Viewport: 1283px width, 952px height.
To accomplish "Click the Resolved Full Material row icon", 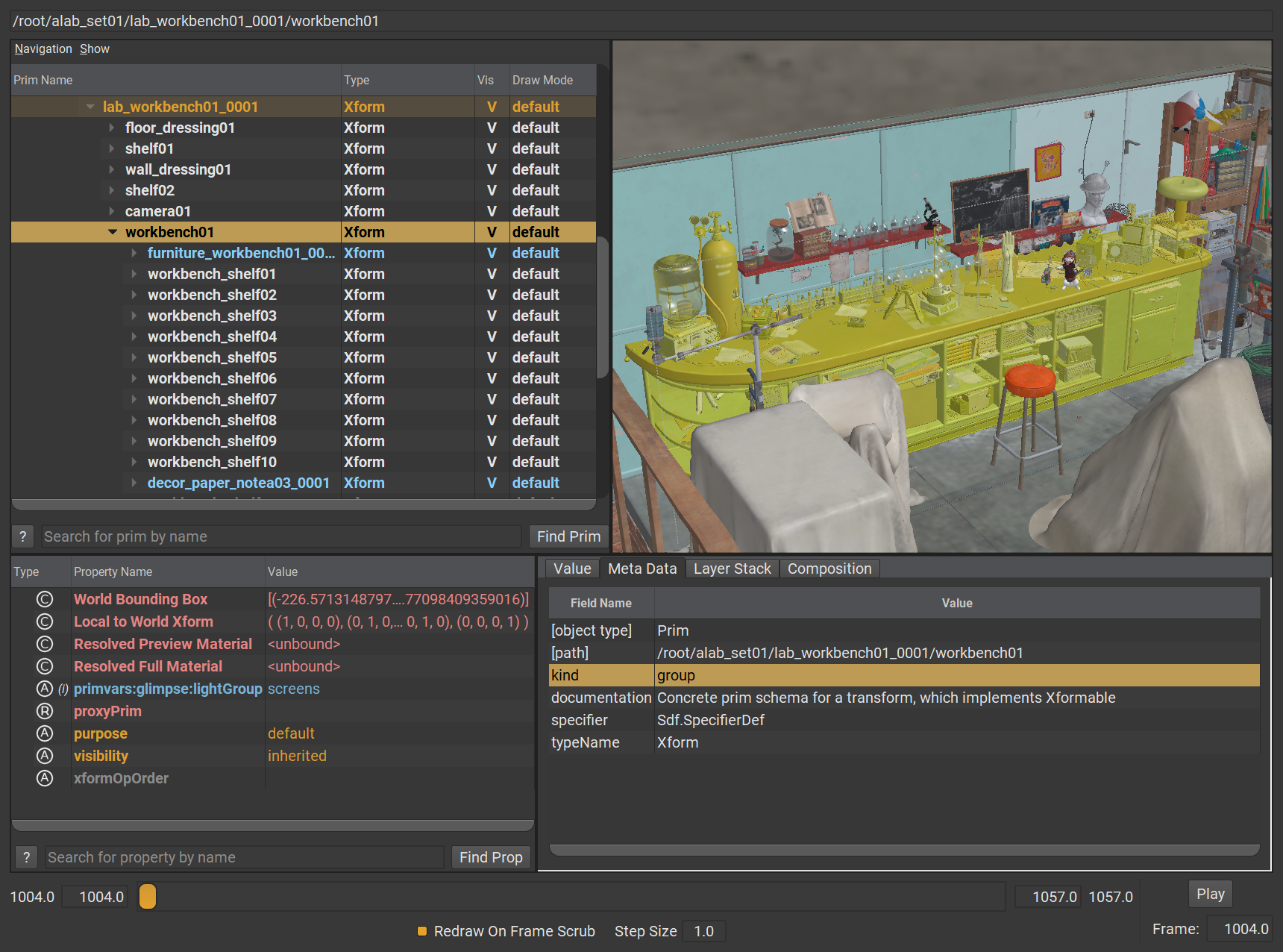I will coord(45,666).
